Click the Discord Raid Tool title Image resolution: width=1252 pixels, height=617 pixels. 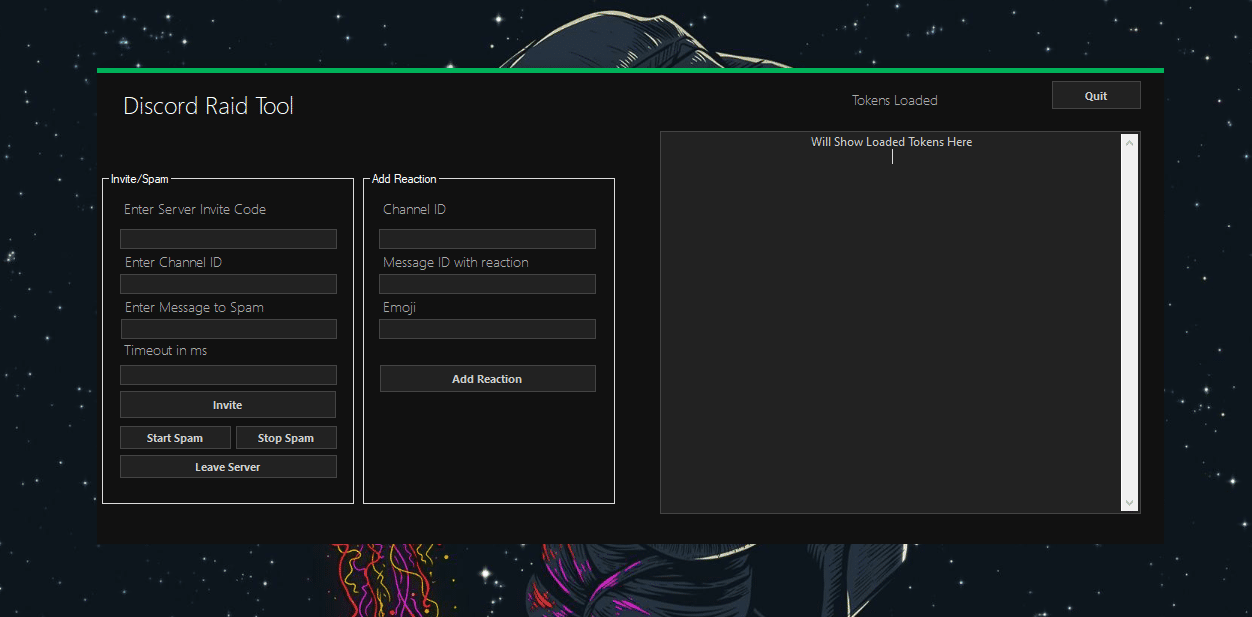pyautogui.click(x=208, y=106)
